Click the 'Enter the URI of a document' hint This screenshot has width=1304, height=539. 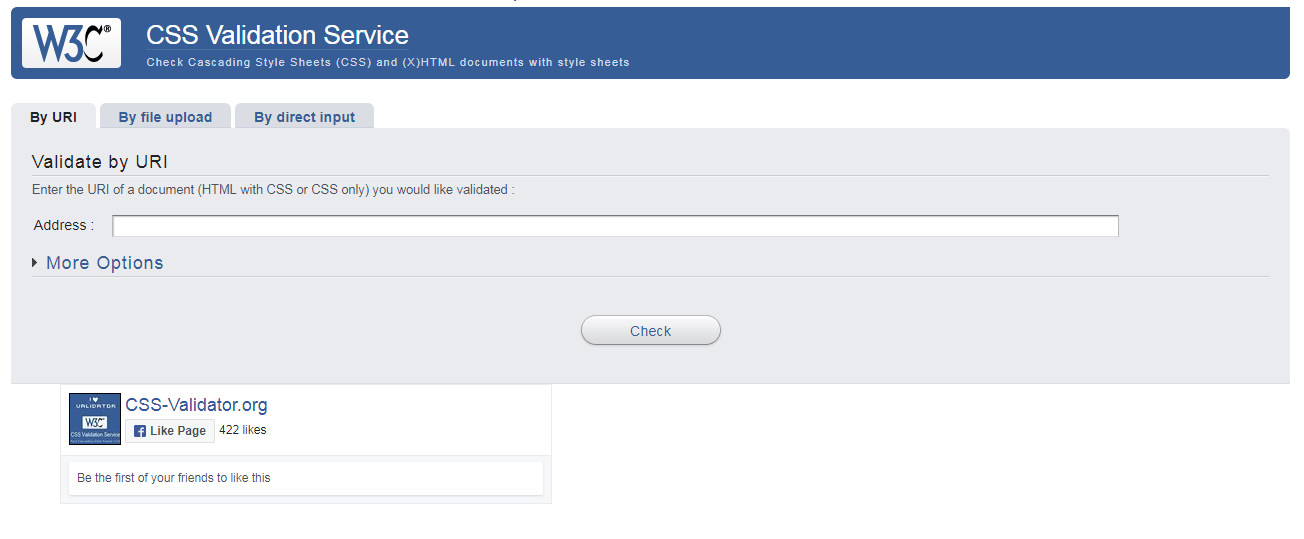[x=273, y=189]
